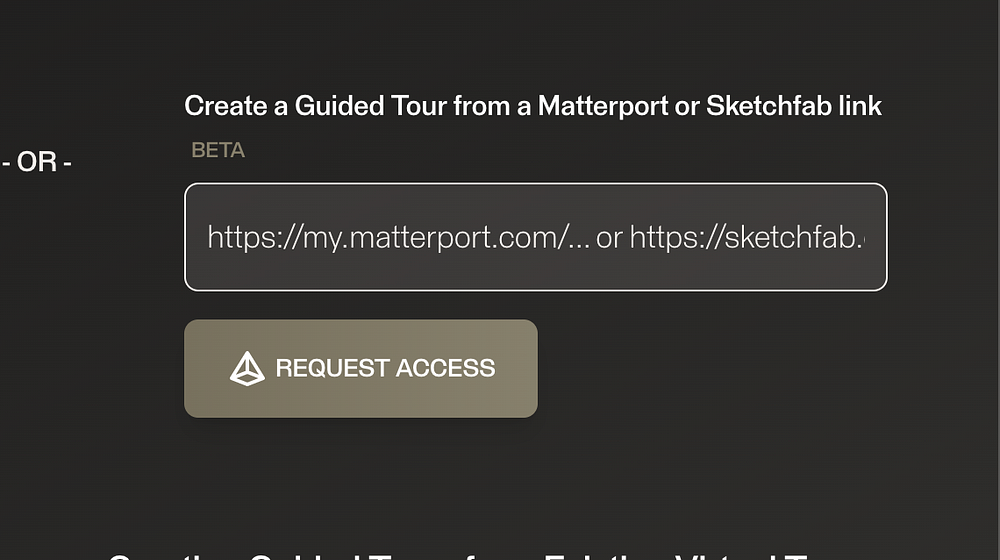
Task: Click the REQUEST ACCESS label text
Action: (x=385, y=368)
